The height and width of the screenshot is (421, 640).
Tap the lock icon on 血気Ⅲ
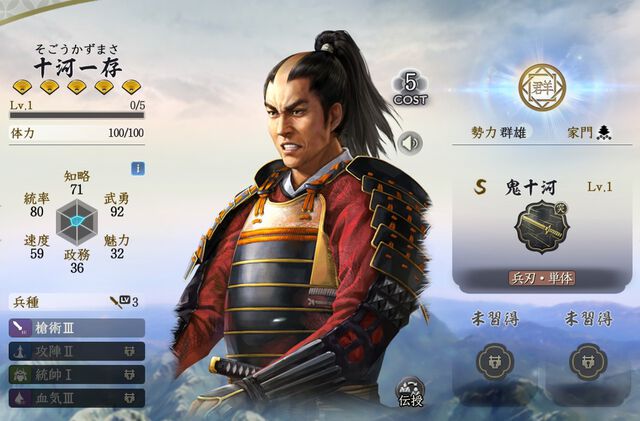coord(130,397)
